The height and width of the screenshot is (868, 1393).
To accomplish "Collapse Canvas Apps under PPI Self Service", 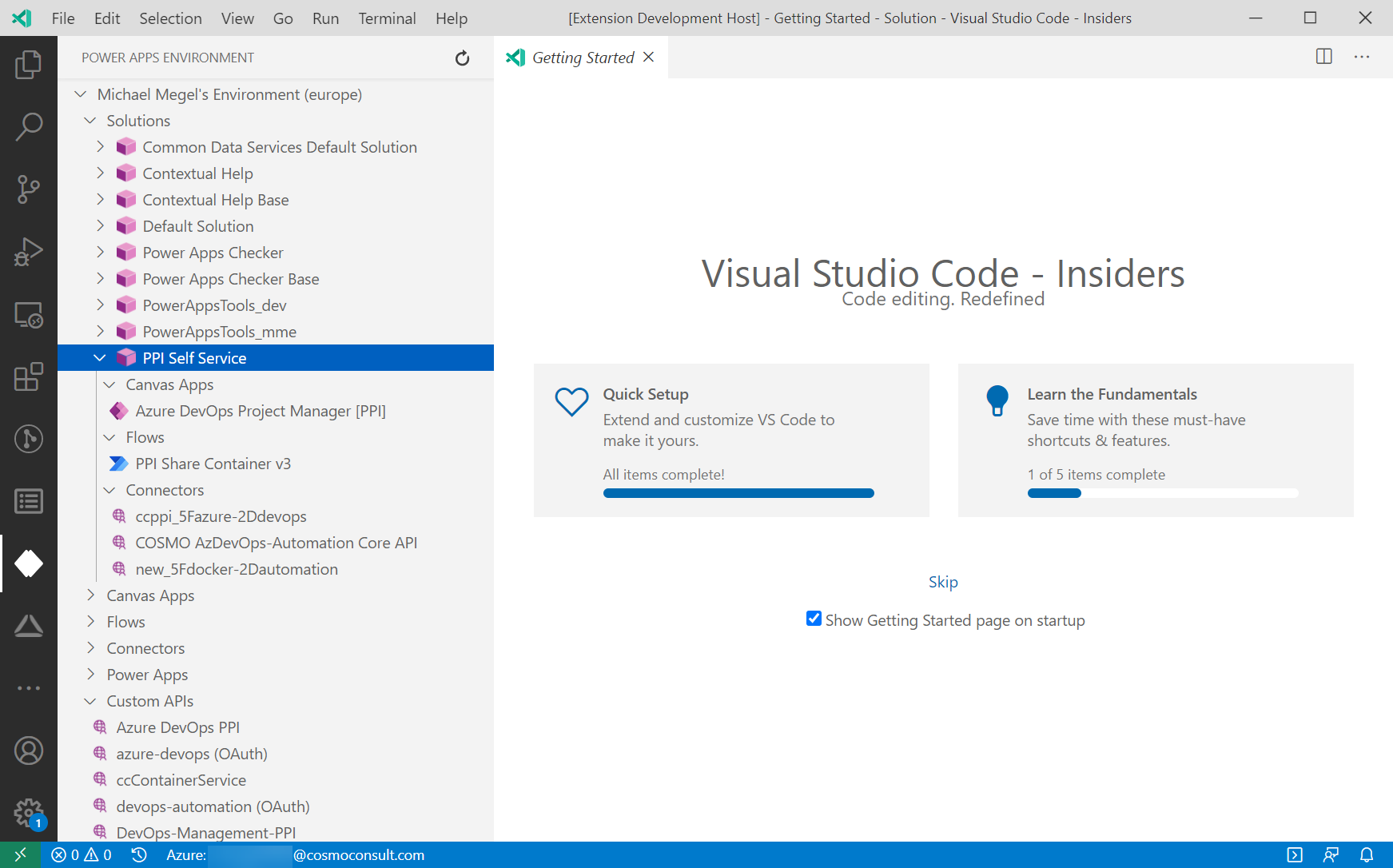I will tap(109, 384).
